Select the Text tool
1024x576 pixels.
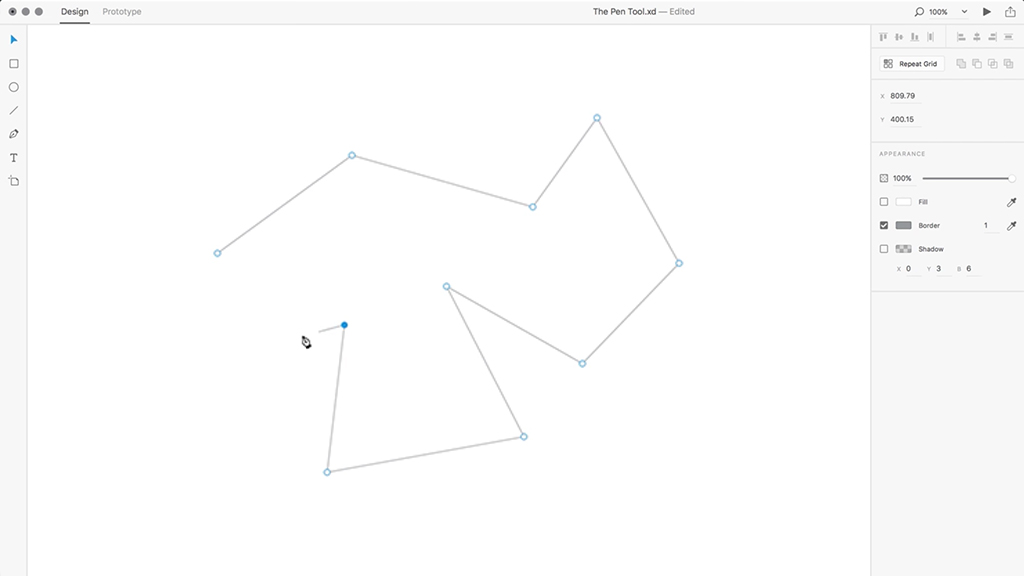click(x=13, y=157)
